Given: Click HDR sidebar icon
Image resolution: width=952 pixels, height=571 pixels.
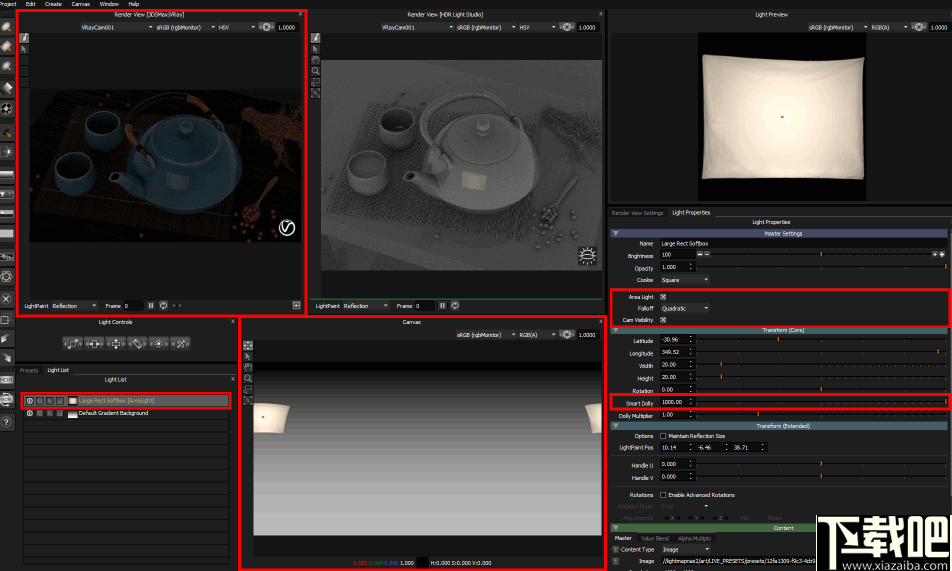Looking at the screenshot, I should [x=7, y=380].
